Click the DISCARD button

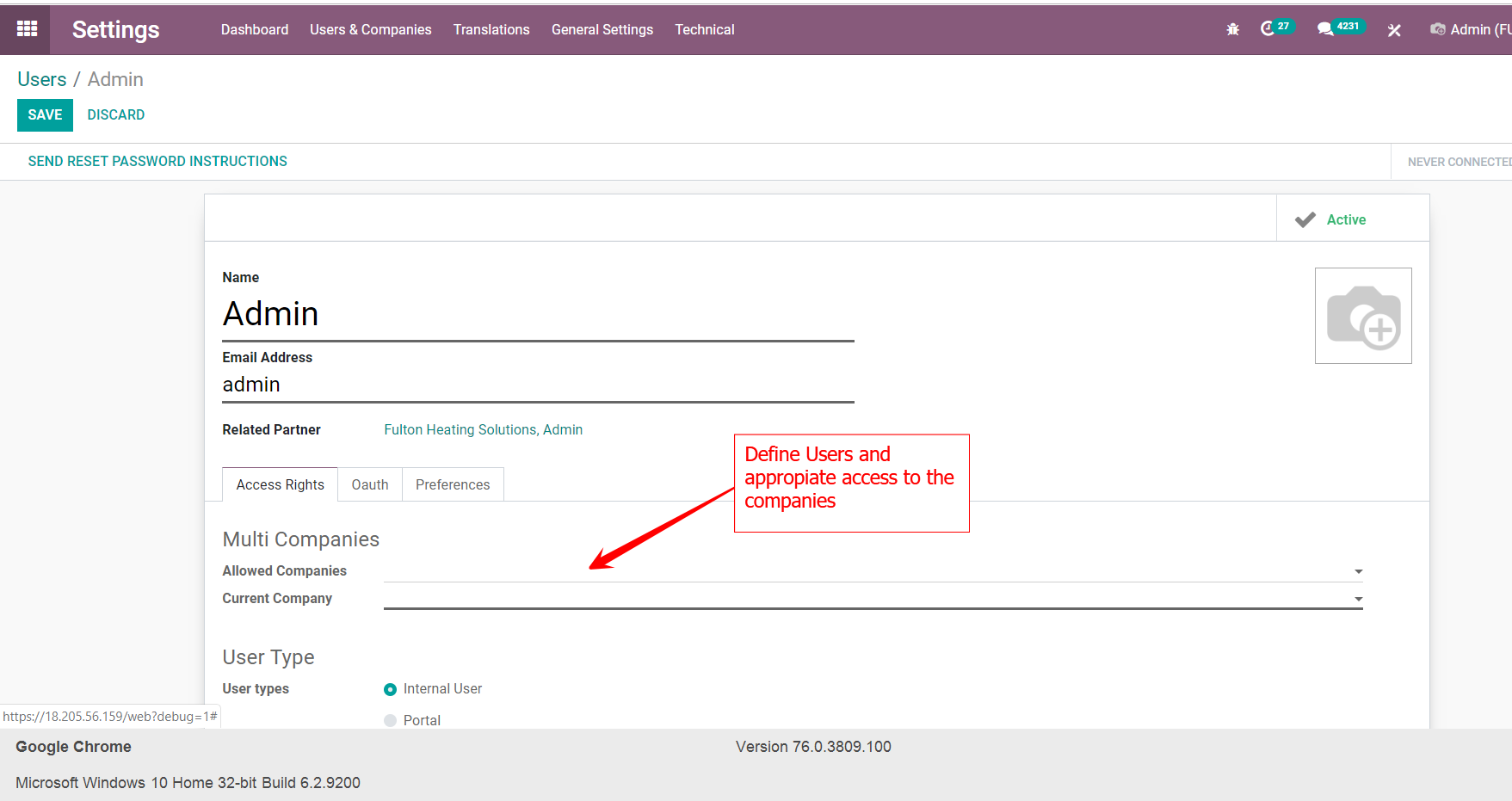coord(116,115)
